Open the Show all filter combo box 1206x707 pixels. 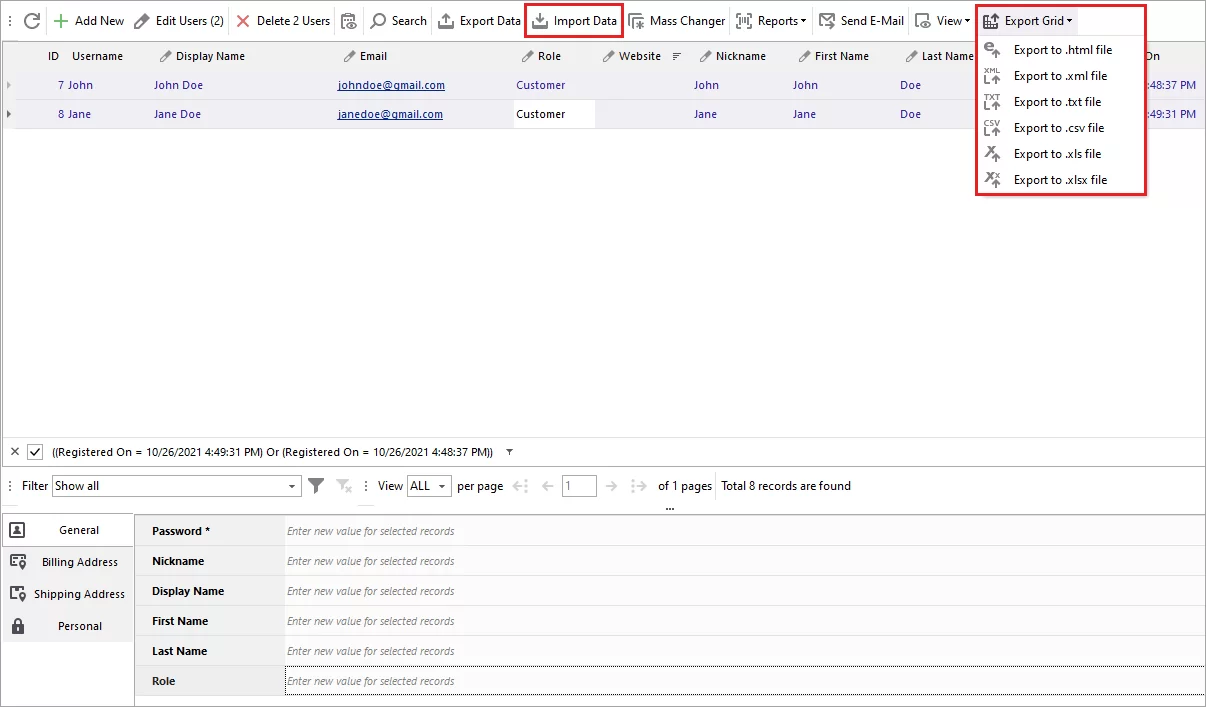tap(176, 485)
